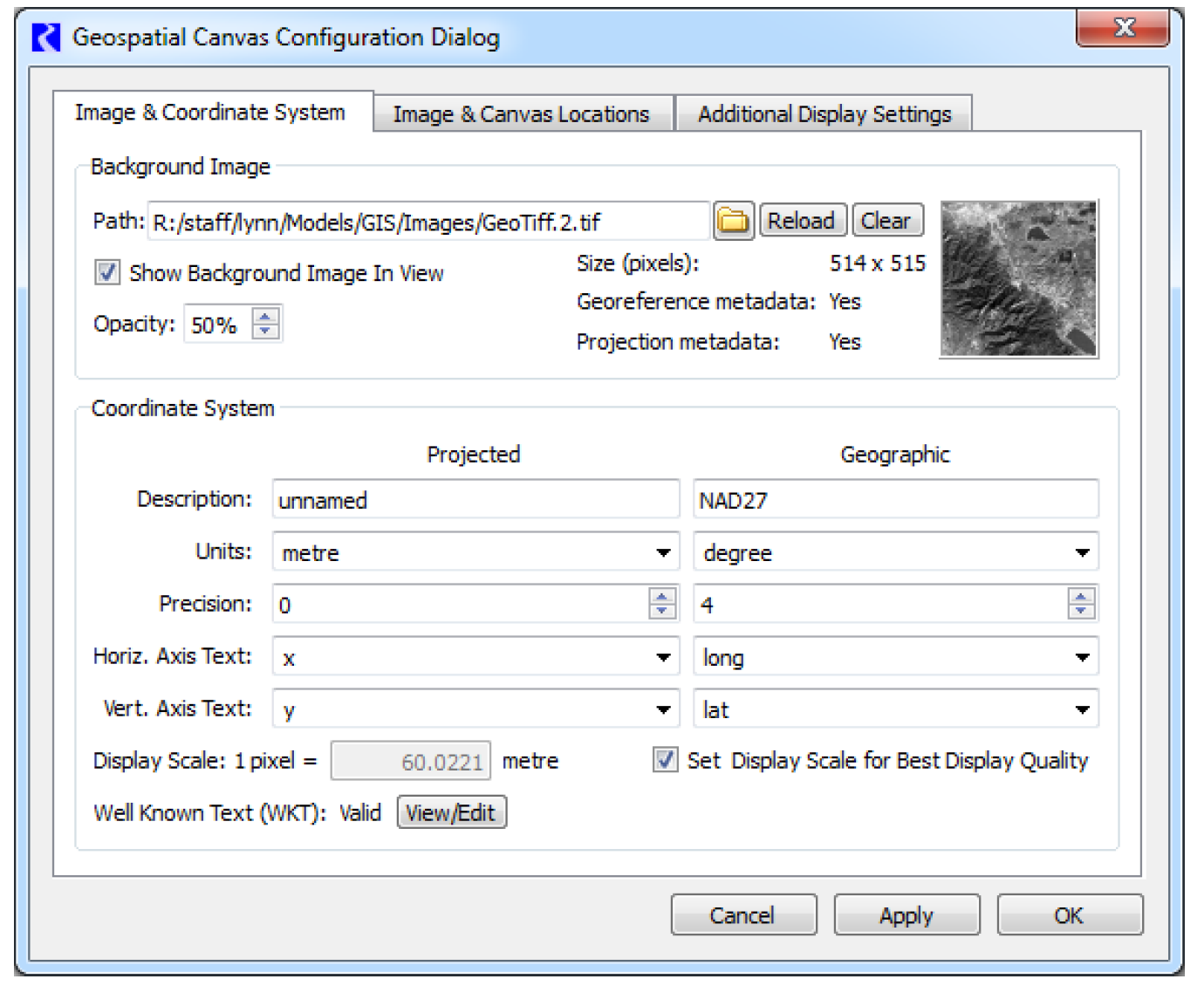Click the folder browse icon next to Path
The width and height of the screenshot is (1204, 986).
[733, 222]
